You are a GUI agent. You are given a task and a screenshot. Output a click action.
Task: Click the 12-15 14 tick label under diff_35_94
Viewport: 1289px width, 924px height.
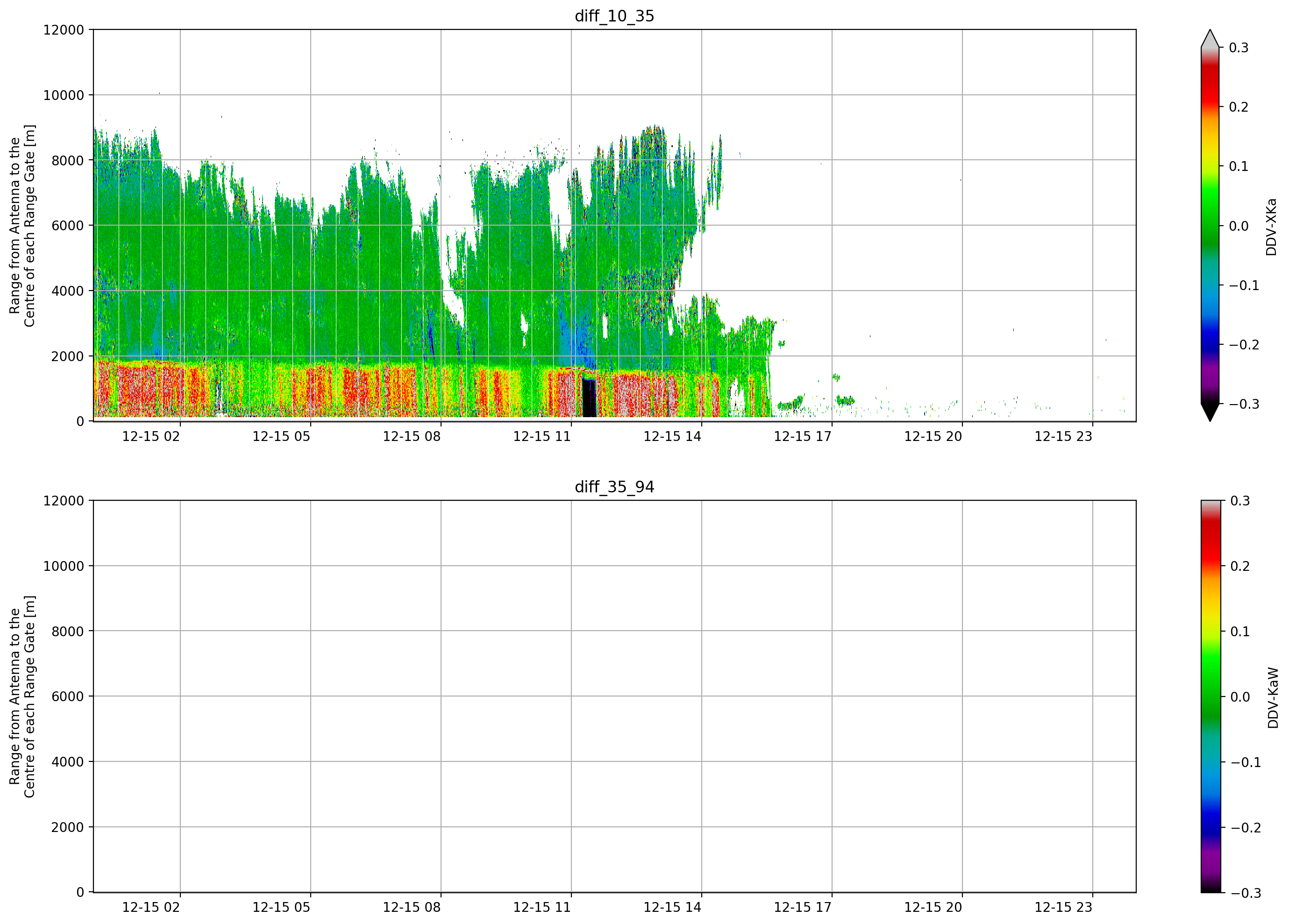coord(672,908)
